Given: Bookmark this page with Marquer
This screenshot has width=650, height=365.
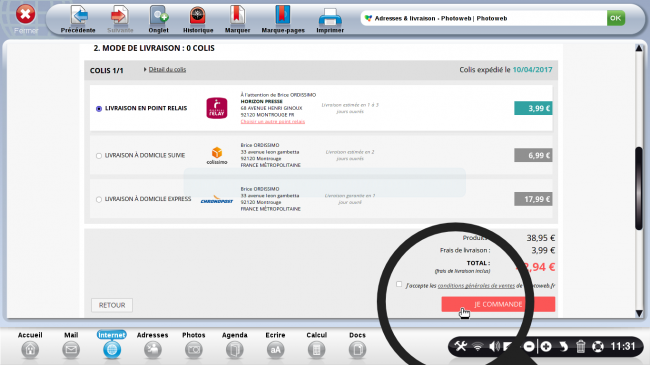Looking at the screenshot, I should tap(237, 15).
